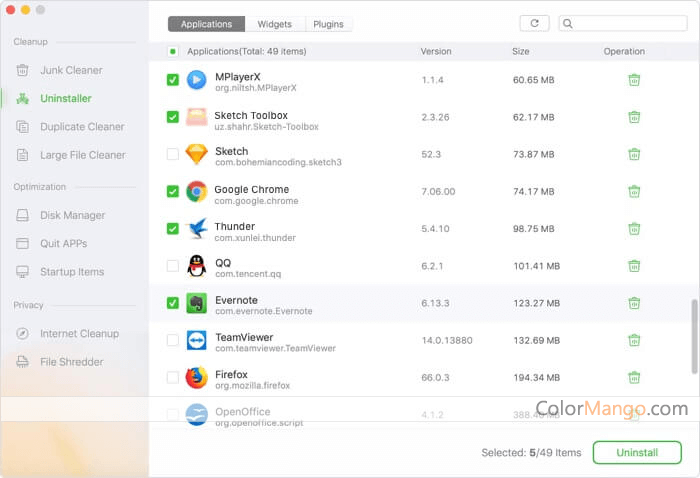The image size is (700, 478).
Task: Uncheck the Thunder application checkbox
Action: coord(173,229)
